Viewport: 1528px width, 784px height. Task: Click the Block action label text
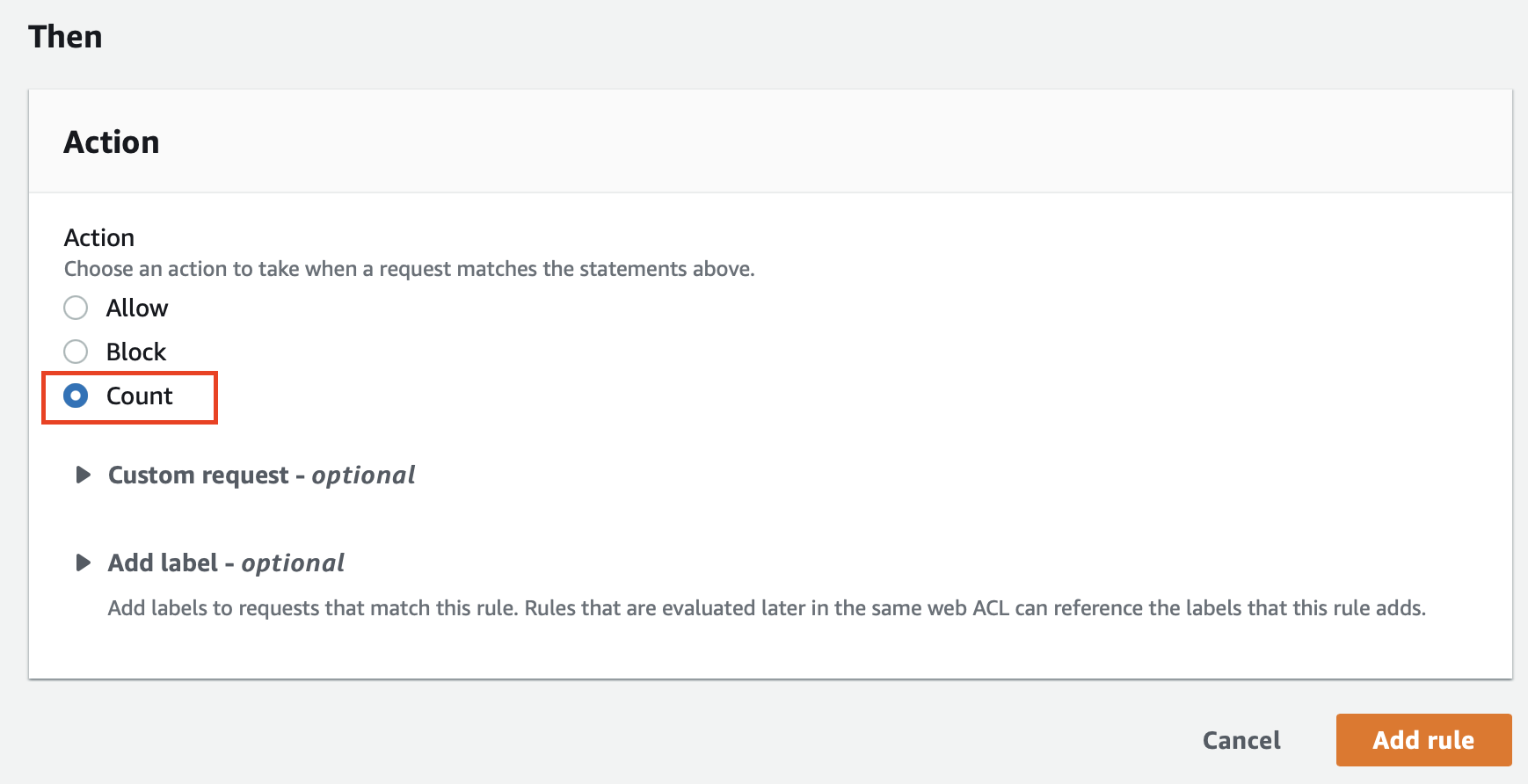136,352
